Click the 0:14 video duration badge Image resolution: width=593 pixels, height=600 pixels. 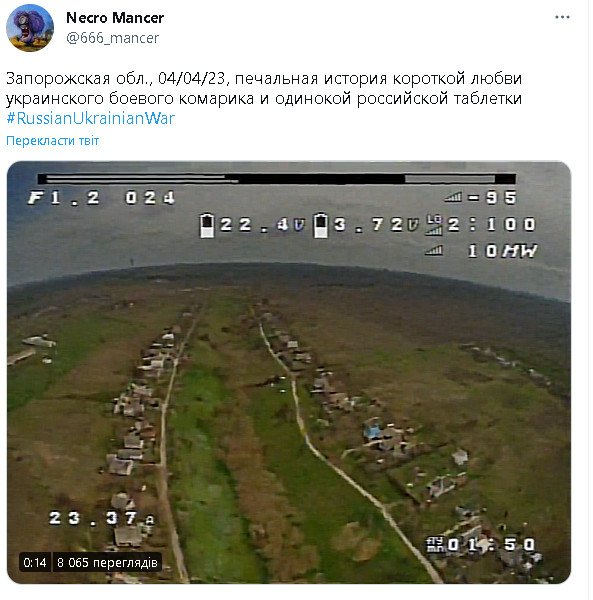pos(35,562)
